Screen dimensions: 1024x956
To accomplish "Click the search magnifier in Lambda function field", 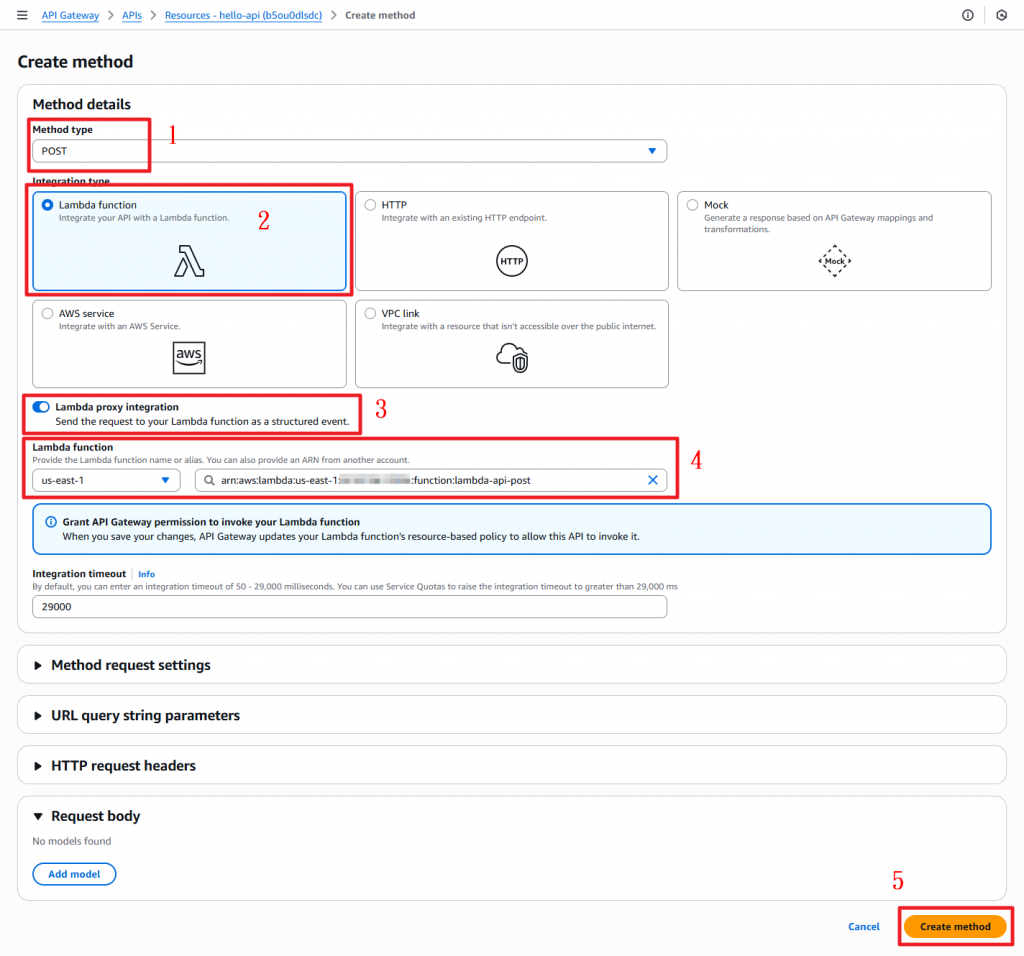I will [x=209, y=480].
